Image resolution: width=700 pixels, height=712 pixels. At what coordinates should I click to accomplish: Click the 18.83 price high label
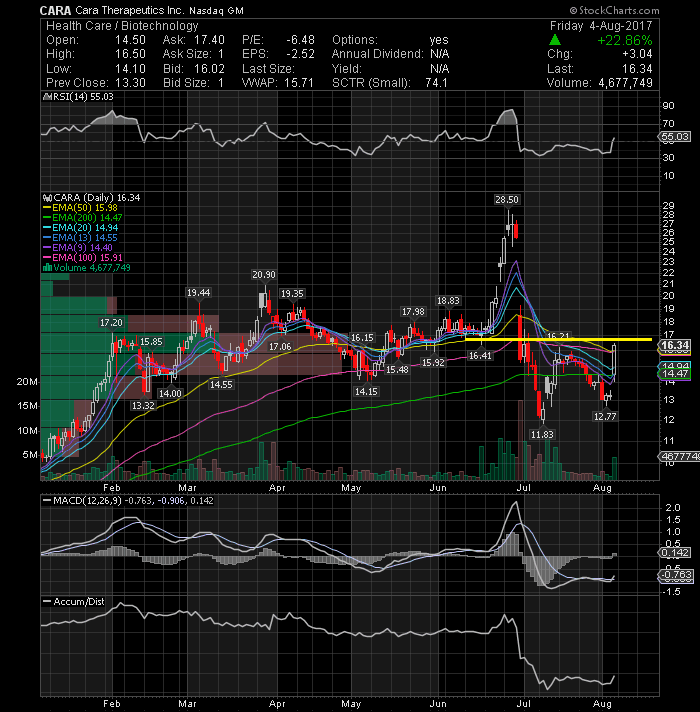pos(448,301)
